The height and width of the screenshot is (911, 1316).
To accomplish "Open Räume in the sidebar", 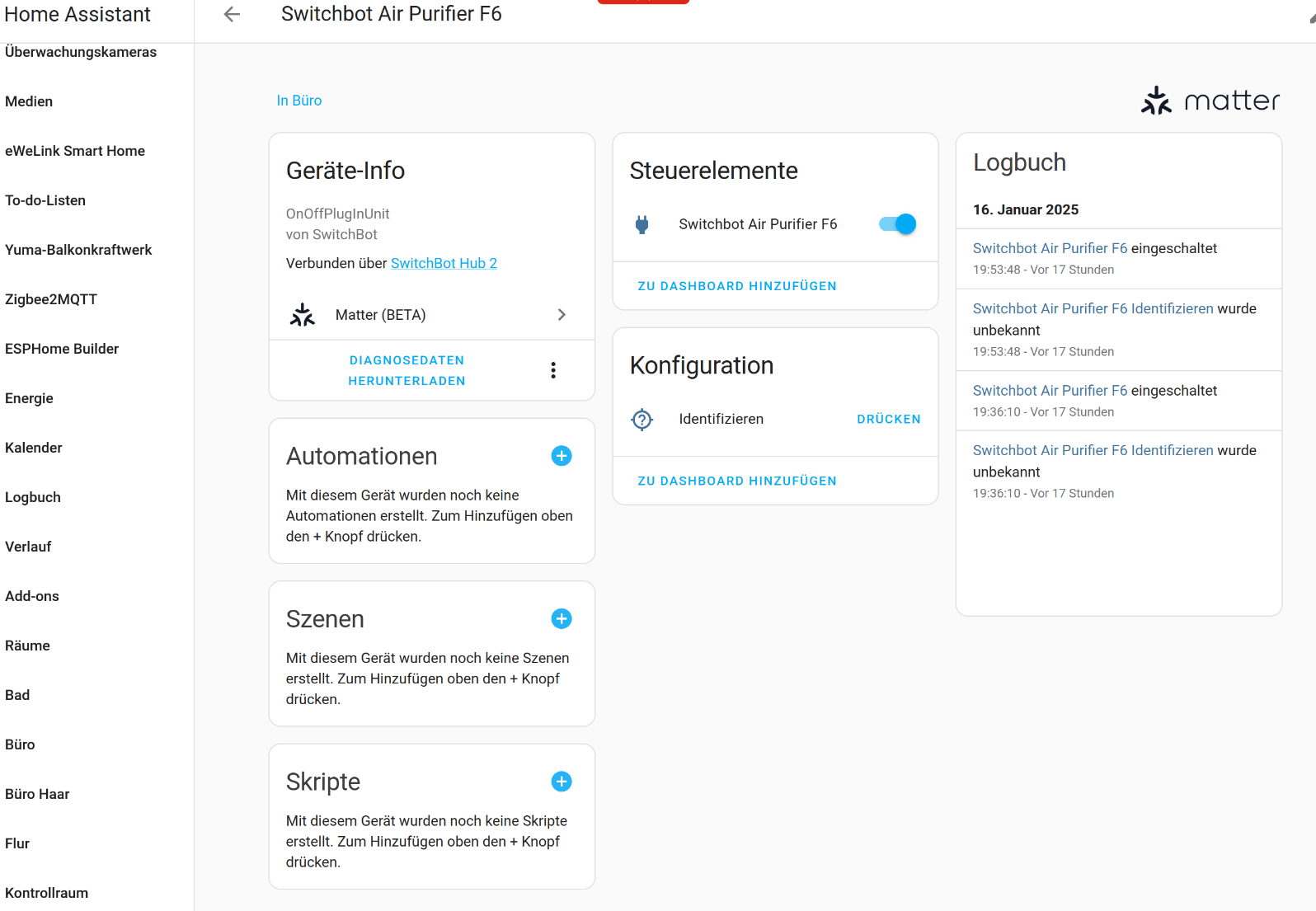I will [x=27, y=646].
